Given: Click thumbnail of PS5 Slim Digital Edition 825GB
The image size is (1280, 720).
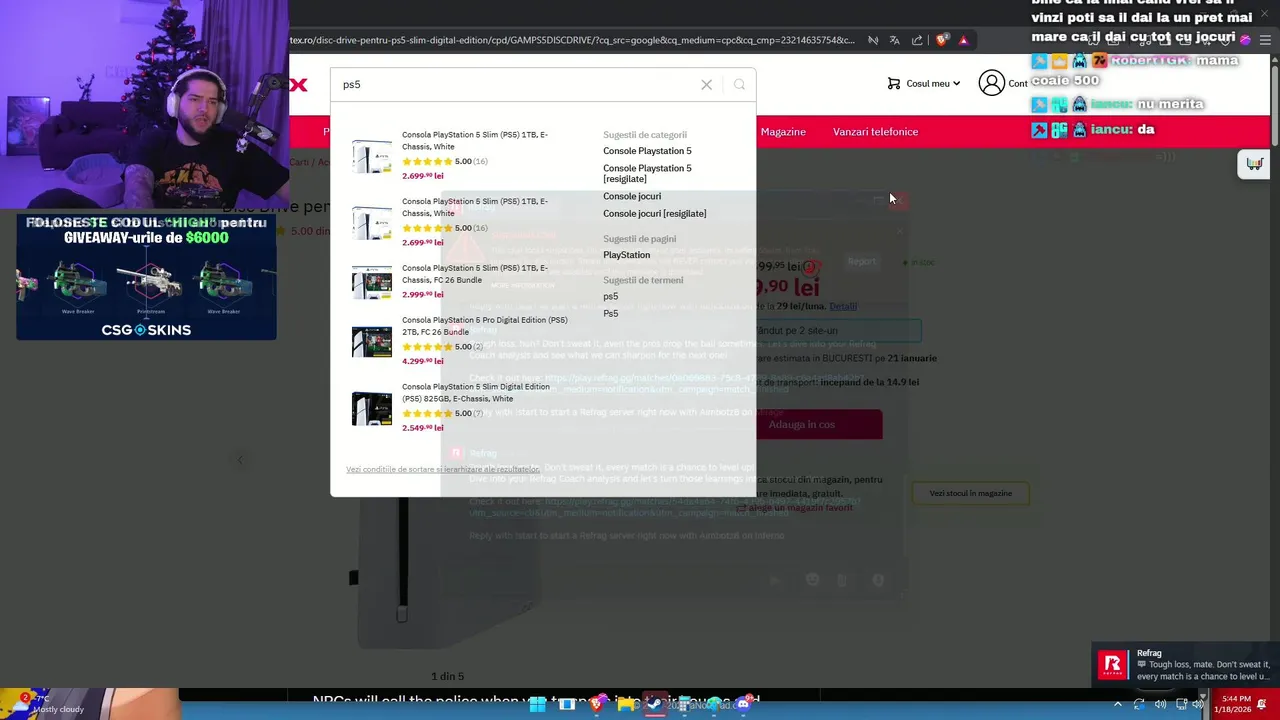Looking at the screenshot, I should click(371, 408).
